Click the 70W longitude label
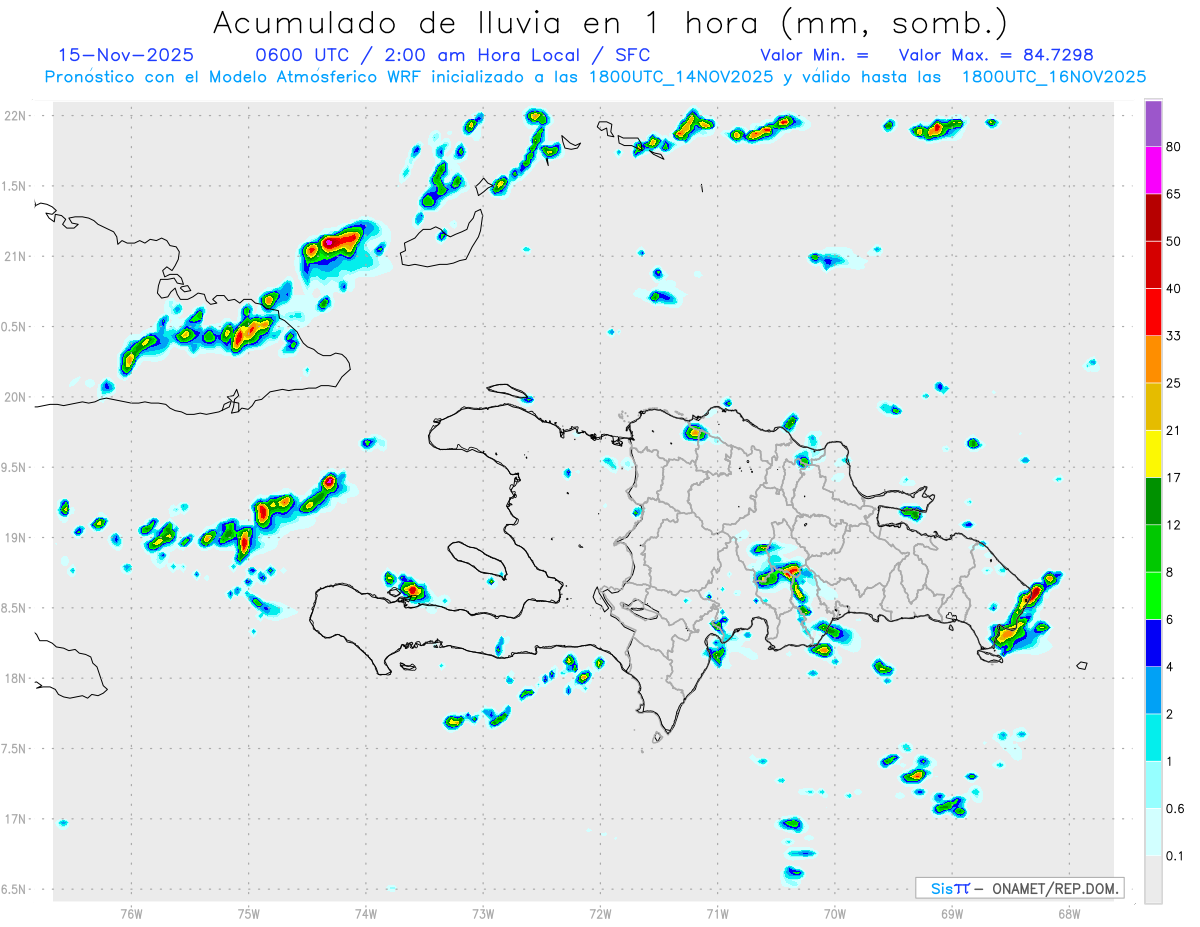1200x927 pixels. click(834, 913)
